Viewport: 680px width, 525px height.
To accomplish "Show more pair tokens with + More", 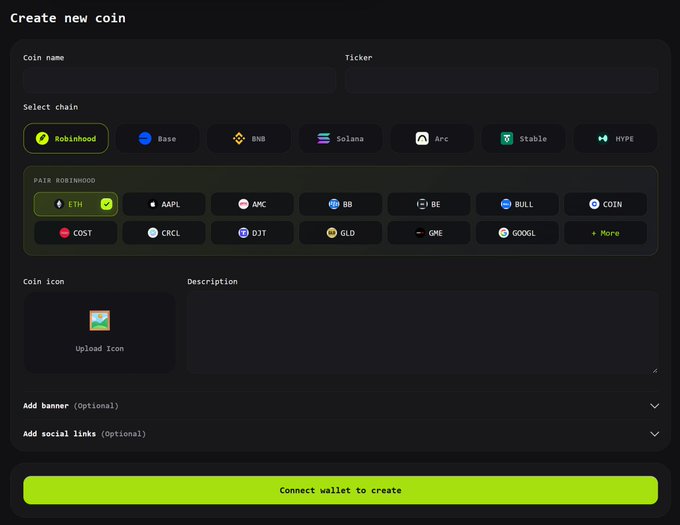I will click(x=605, y=233).
